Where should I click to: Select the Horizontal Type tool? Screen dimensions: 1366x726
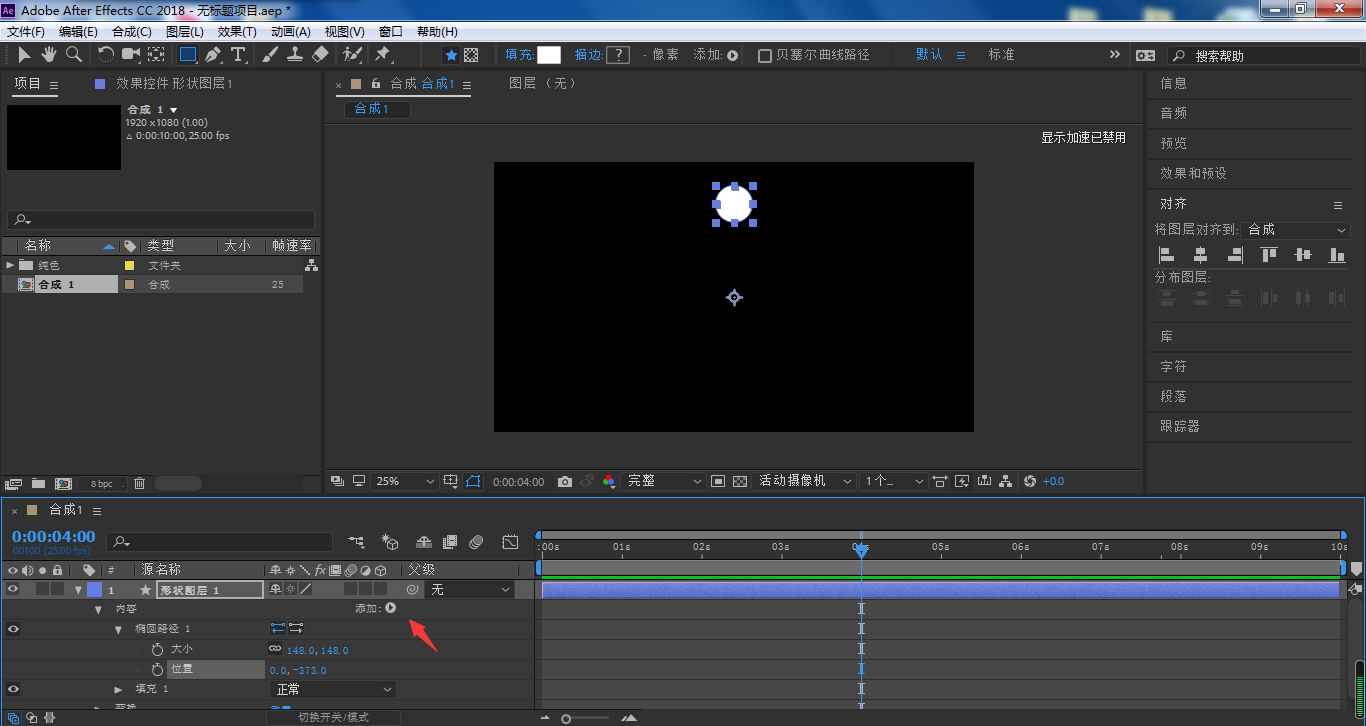[238, 55]
